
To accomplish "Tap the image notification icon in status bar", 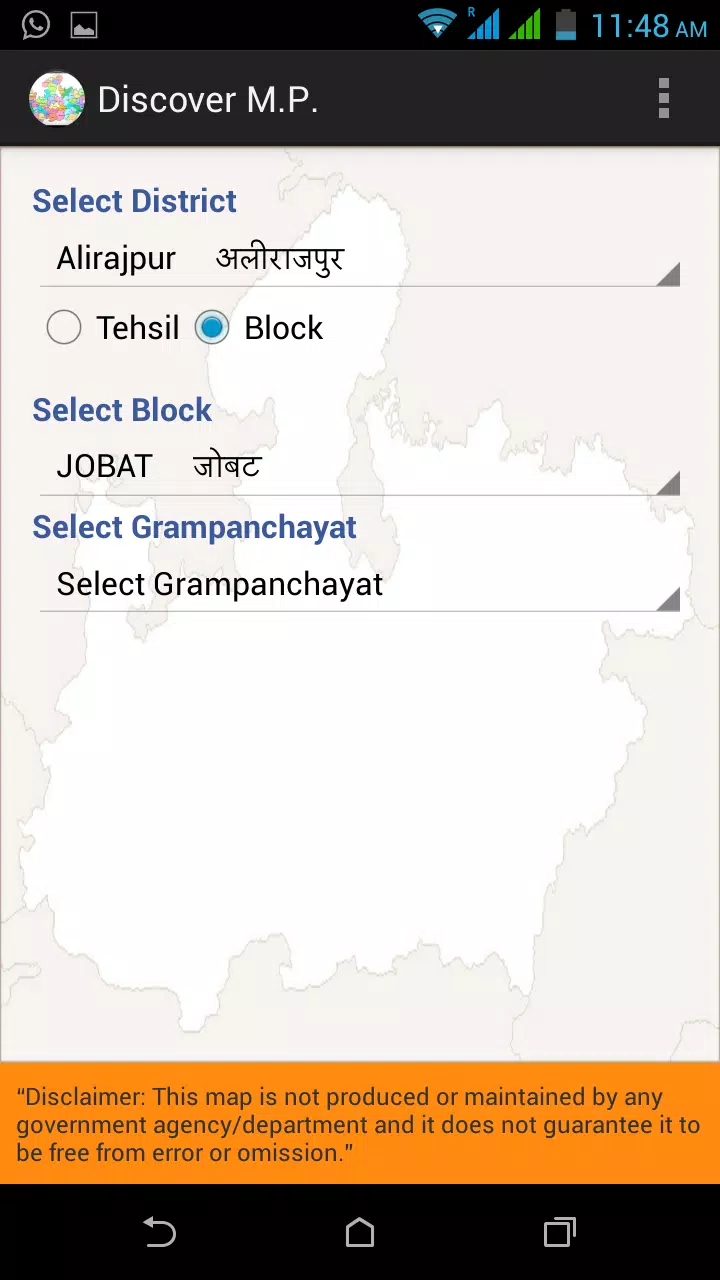I will point(84,26).
